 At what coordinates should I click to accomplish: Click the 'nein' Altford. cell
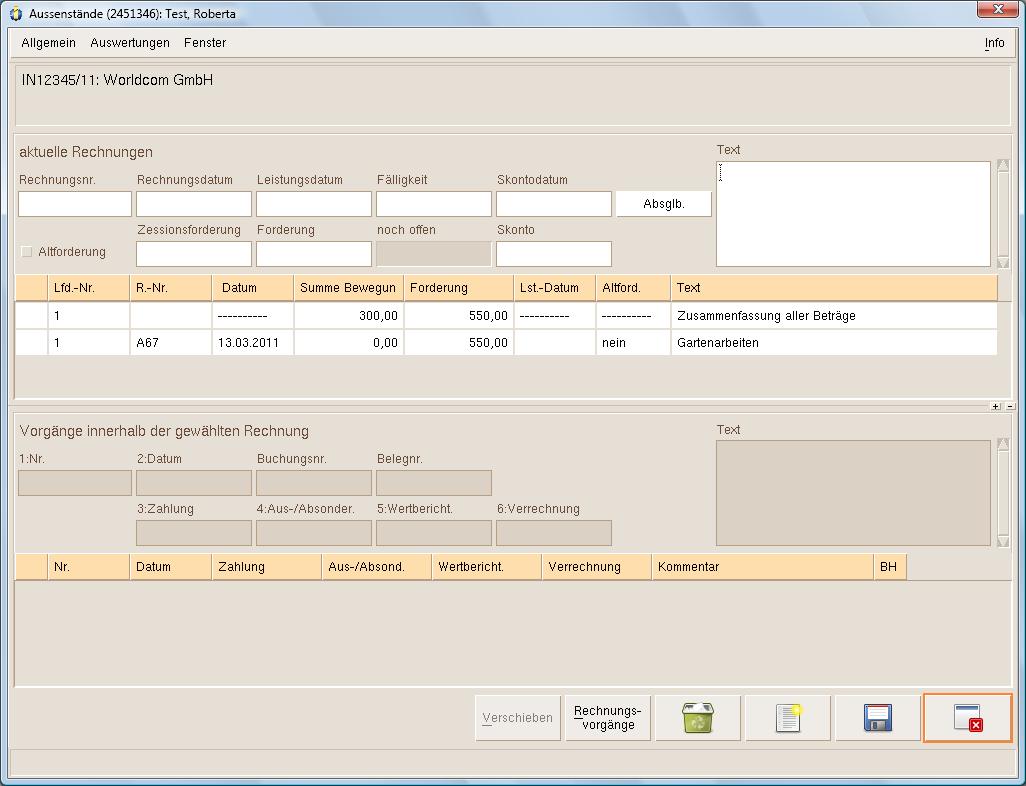pyautogui.click(x=633, y=342)
